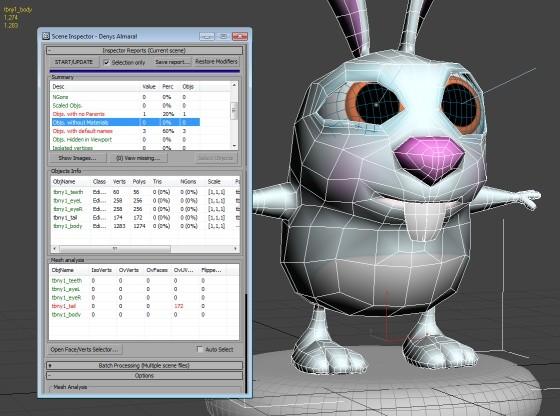This screenshot has width=560, height=416.
Task: Click the Select Objects button
Action: tap(215, 158)
